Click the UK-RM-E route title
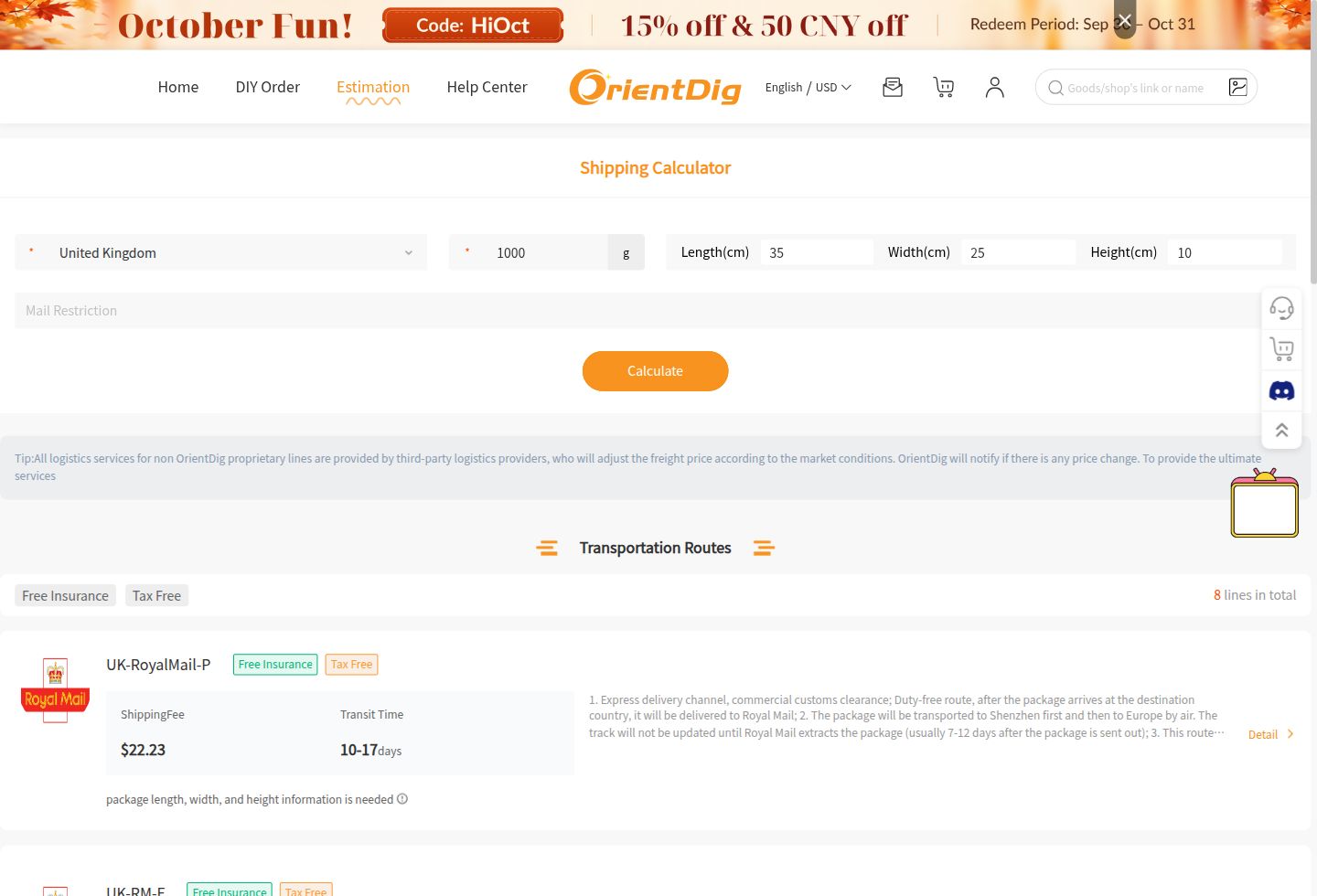 coord(135,891)
